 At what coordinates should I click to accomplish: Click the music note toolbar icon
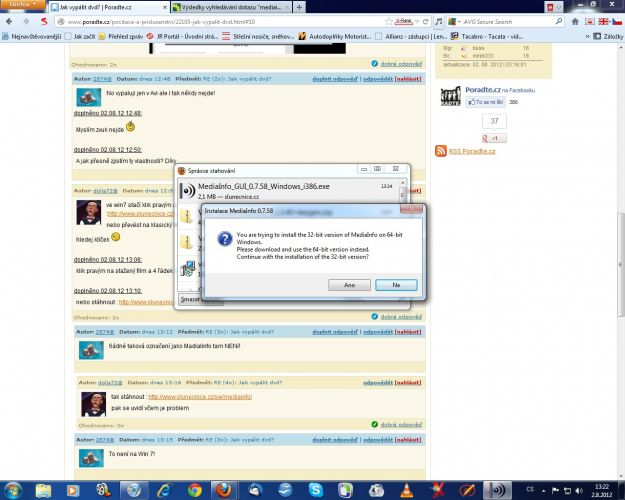(438, 22)
